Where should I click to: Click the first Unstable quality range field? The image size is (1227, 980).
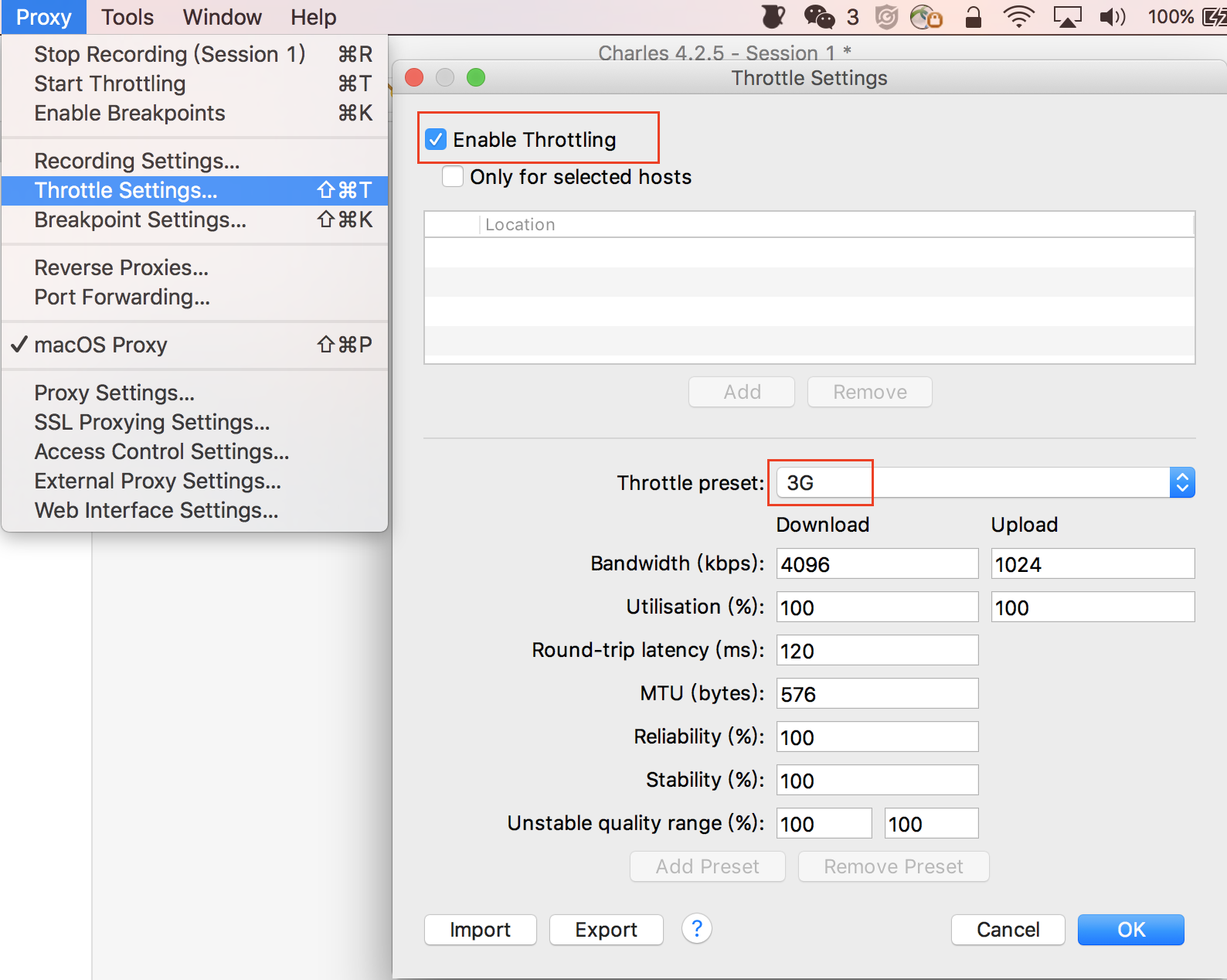tap(824, 824)
